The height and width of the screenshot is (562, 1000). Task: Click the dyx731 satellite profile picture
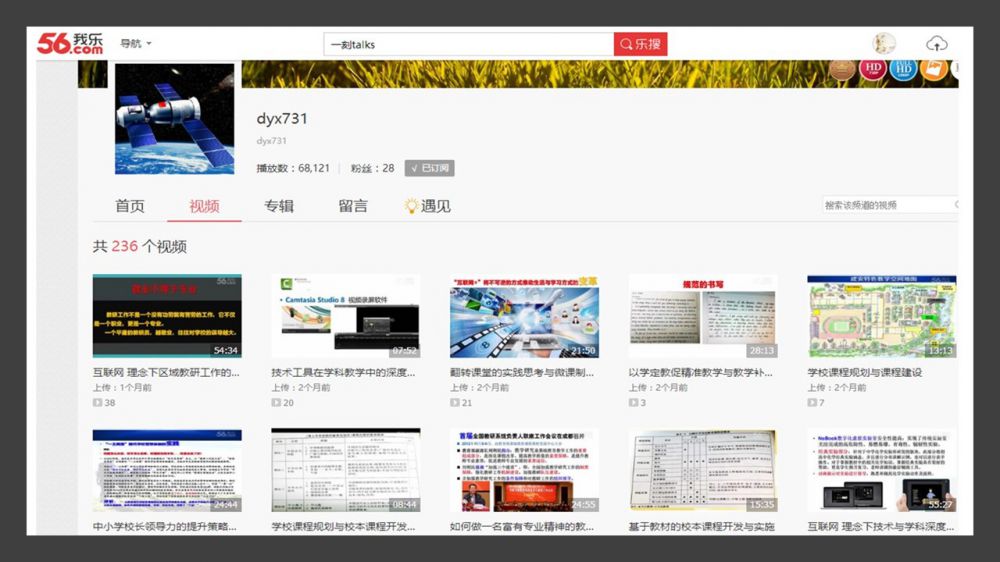coord(175,119)
